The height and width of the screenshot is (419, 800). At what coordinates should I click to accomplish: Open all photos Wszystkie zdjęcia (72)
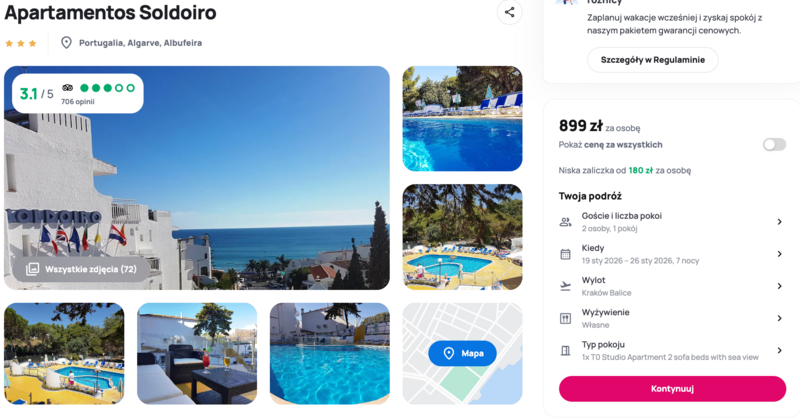click(x=81, y=269)
